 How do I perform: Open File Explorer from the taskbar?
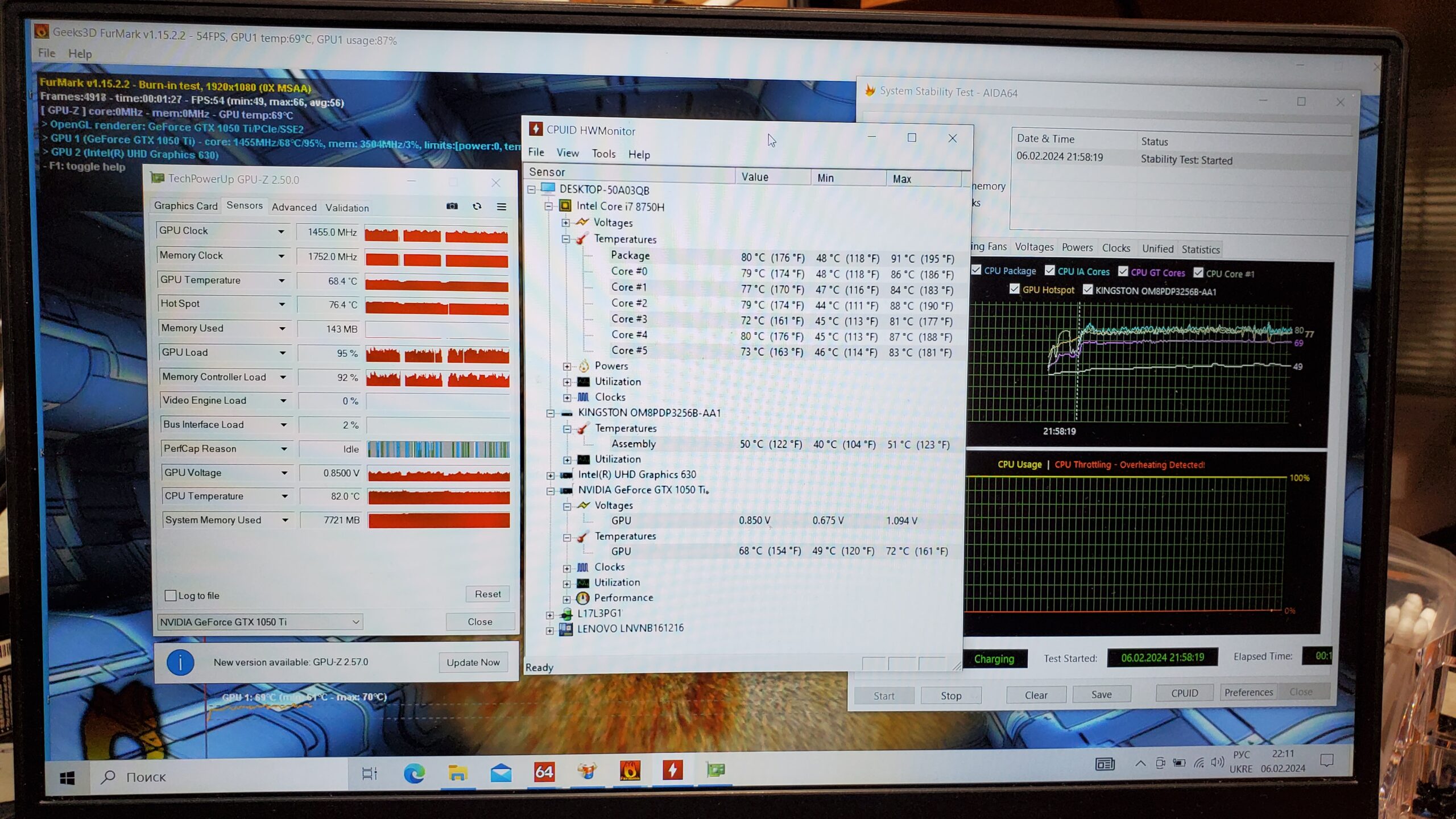pos(457,773)
